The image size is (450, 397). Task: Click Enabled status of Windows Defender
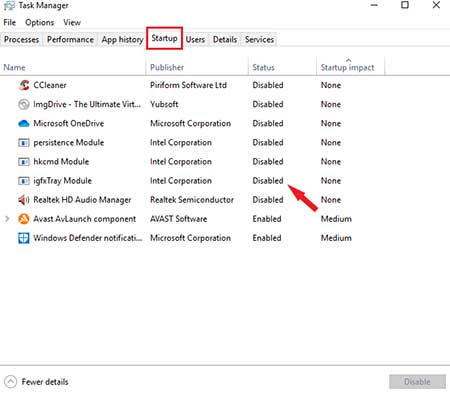[x=267, y=238]
